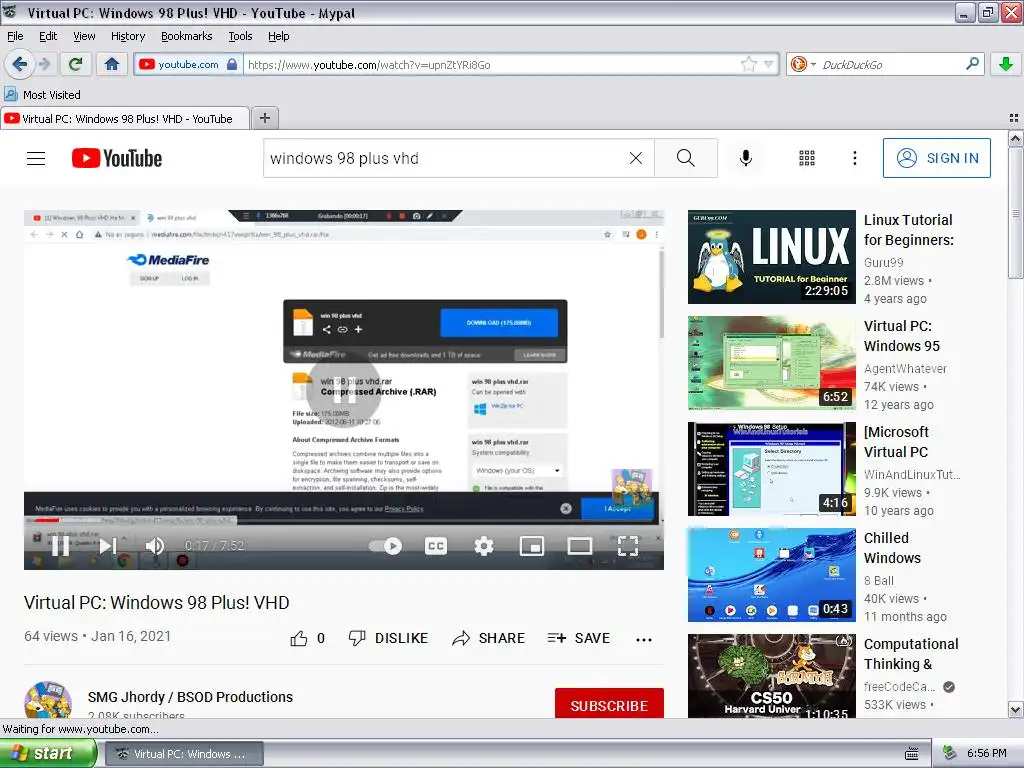The height and width of the screenshot is (768, 1024).
Task: Toggle the autoplay switch
Action: (x=385, y=546)
